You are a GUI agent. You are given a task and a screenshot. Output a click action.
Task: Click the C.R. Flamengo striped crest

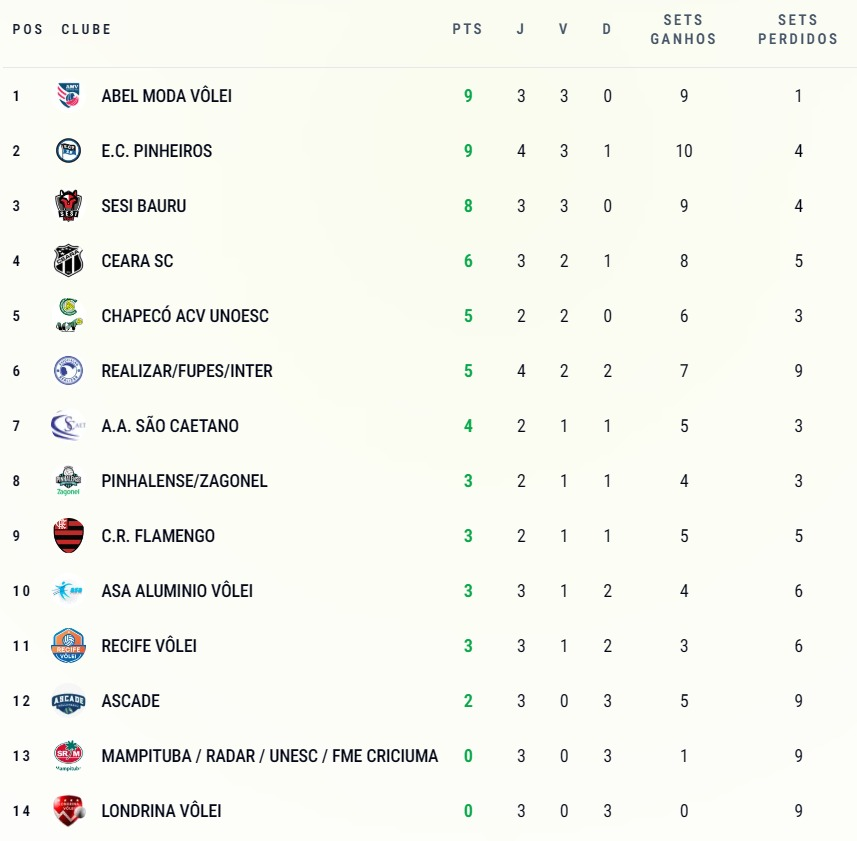[x=68, y=536]
